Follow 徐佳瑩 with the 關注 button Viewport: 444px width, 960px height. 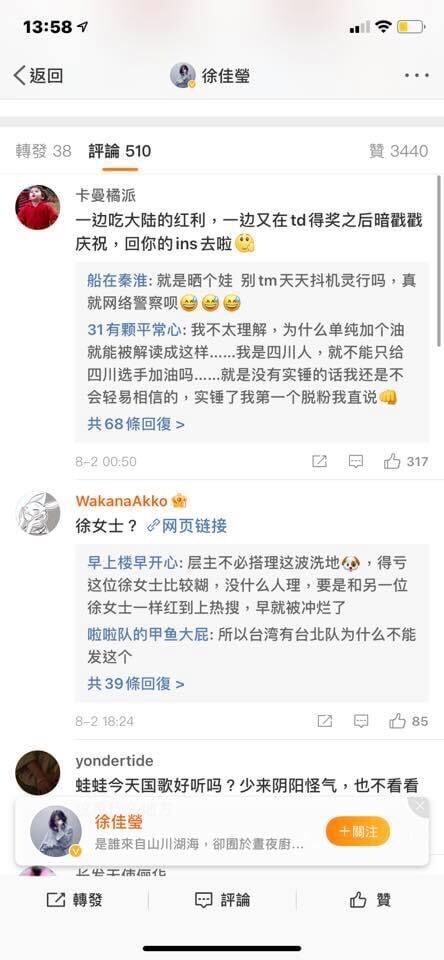pyautogui.click(x=358, y=831)
